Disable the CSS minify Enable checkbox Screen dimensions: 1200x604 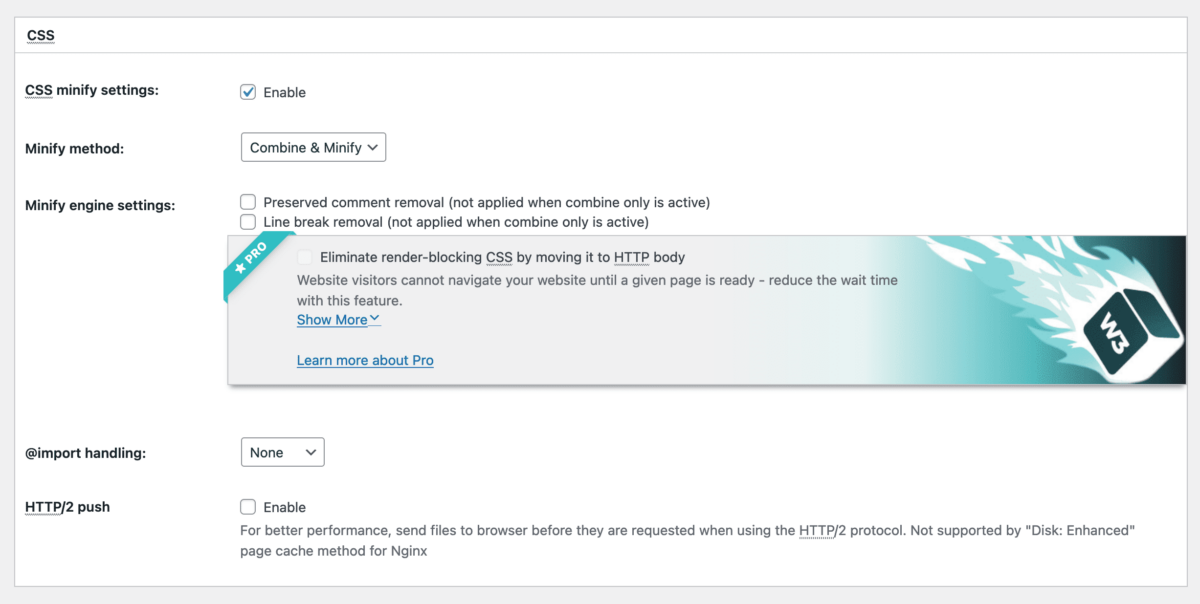[247, 91]
